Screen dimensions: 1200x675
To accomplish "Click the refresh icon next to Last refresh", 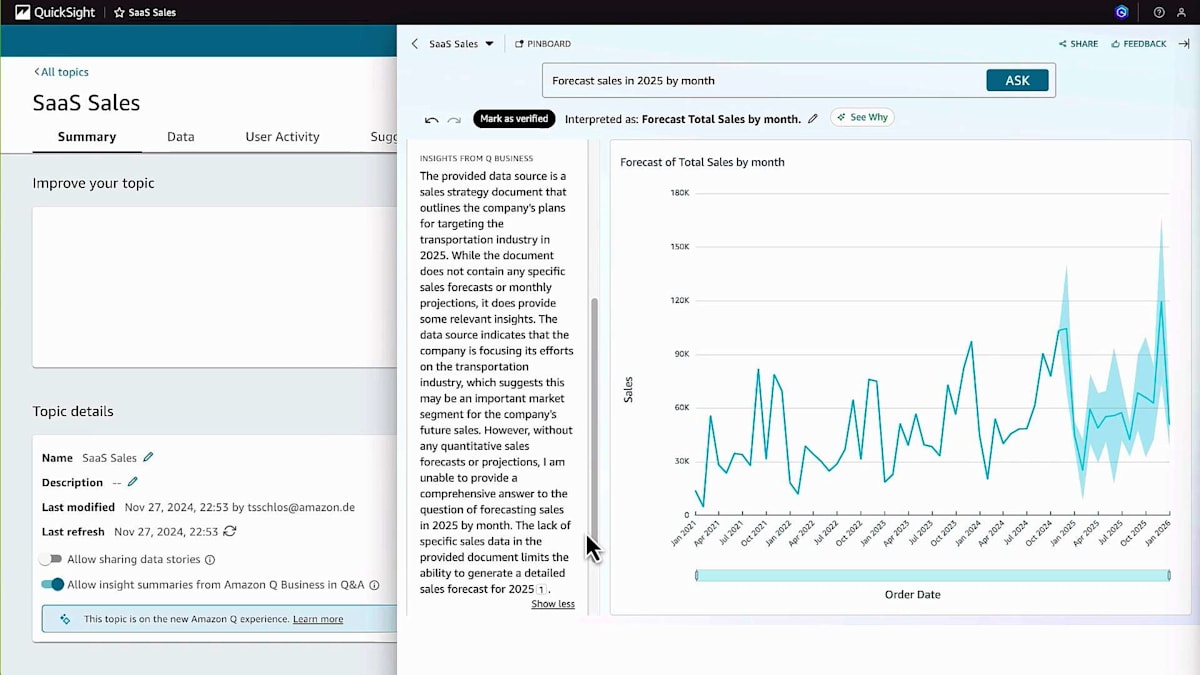I will (230, 531).
